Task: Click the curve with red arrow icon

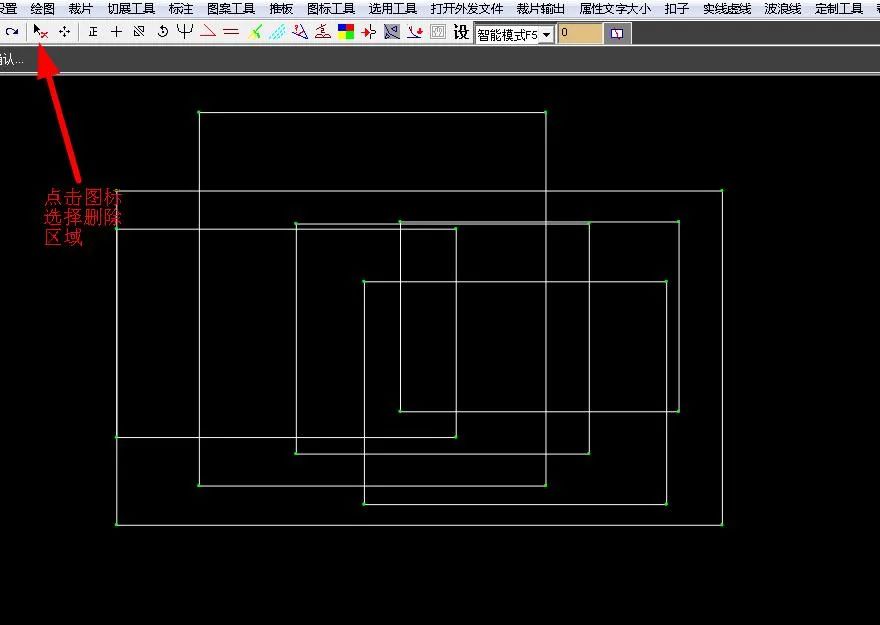Action: pyautogui.click(x=415, y=32)
